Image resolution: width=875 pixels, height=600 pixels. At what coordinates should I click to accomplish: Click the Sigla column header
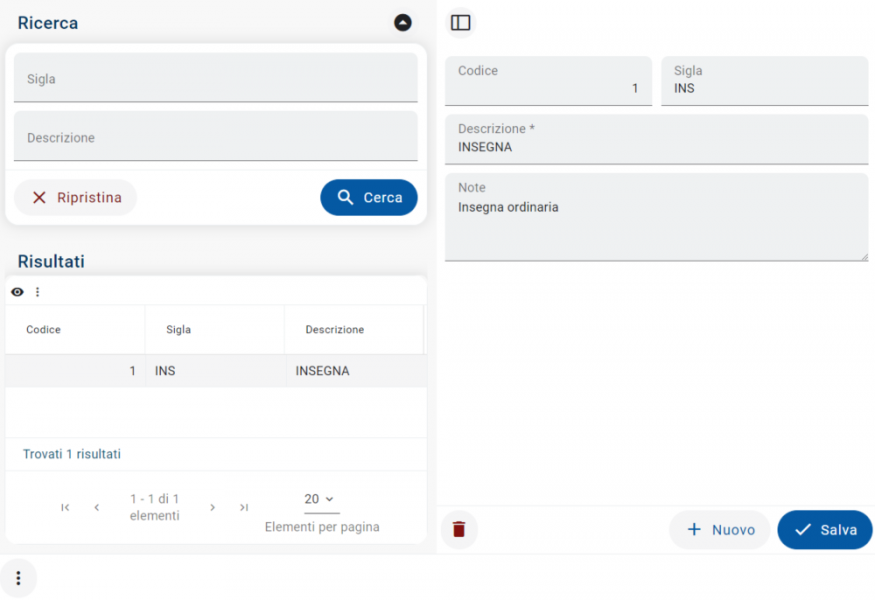click(x=179, y=330)
